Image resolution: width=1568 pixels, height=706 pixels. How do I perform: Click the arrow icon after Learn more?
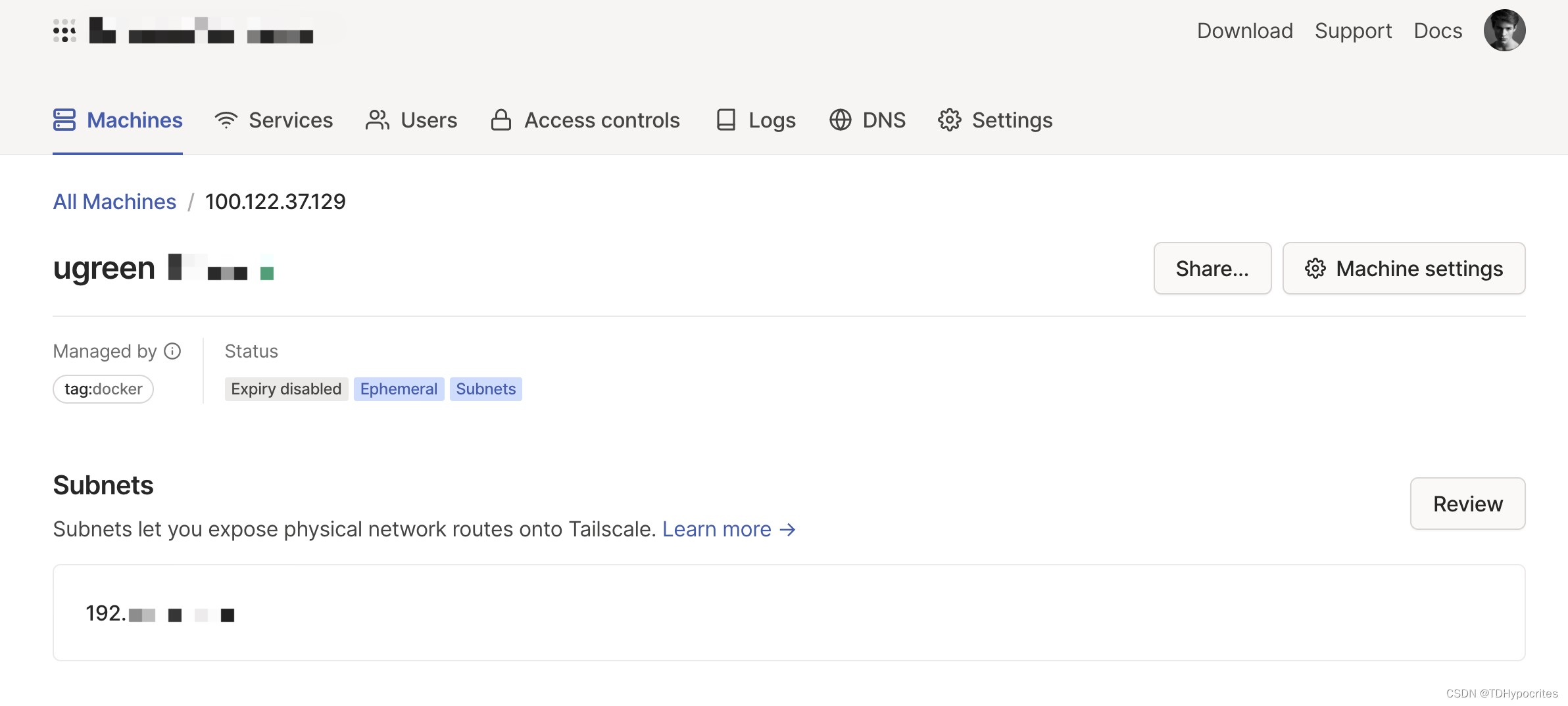click(x=787, y=529)
